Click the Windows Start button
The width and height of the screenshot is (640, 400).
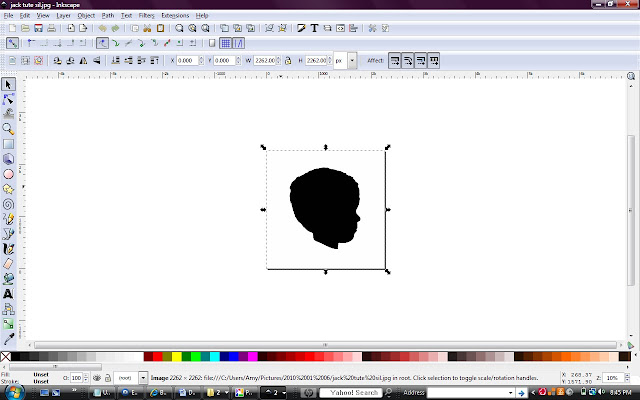13,393
